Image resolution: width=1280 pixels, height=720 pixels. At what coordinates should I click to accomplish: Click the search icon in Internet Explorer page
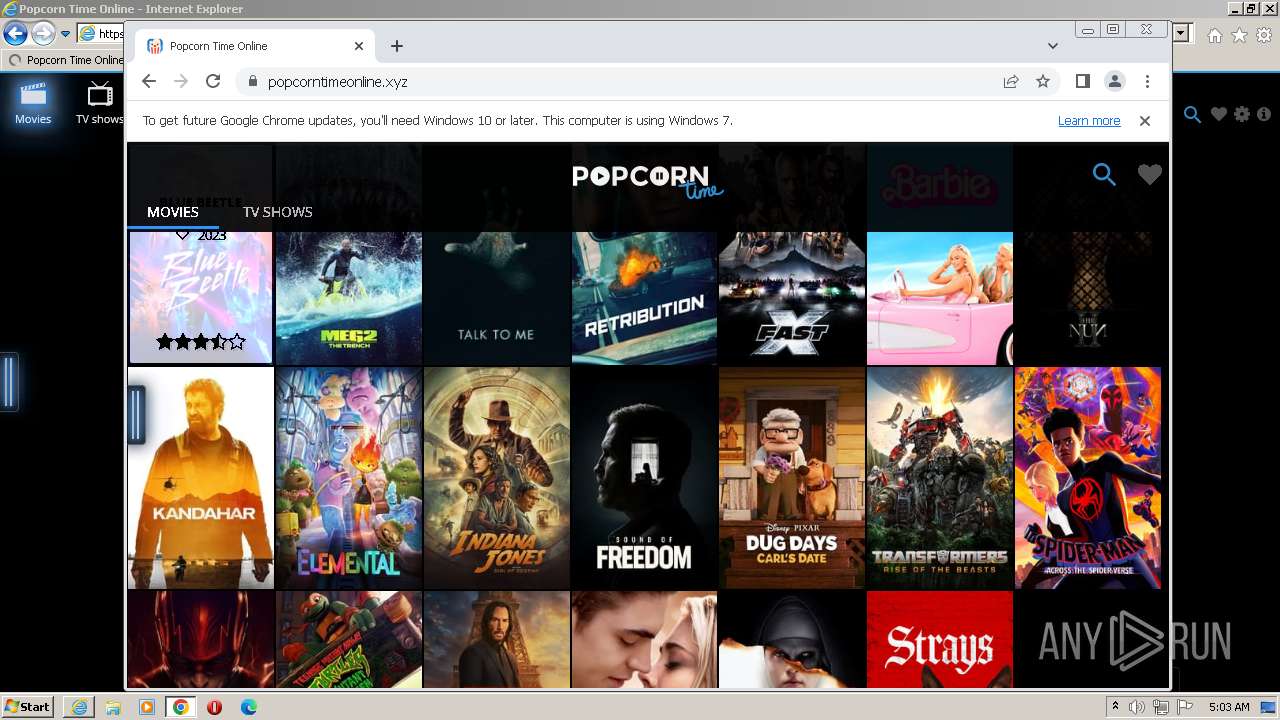[1192, 114]
